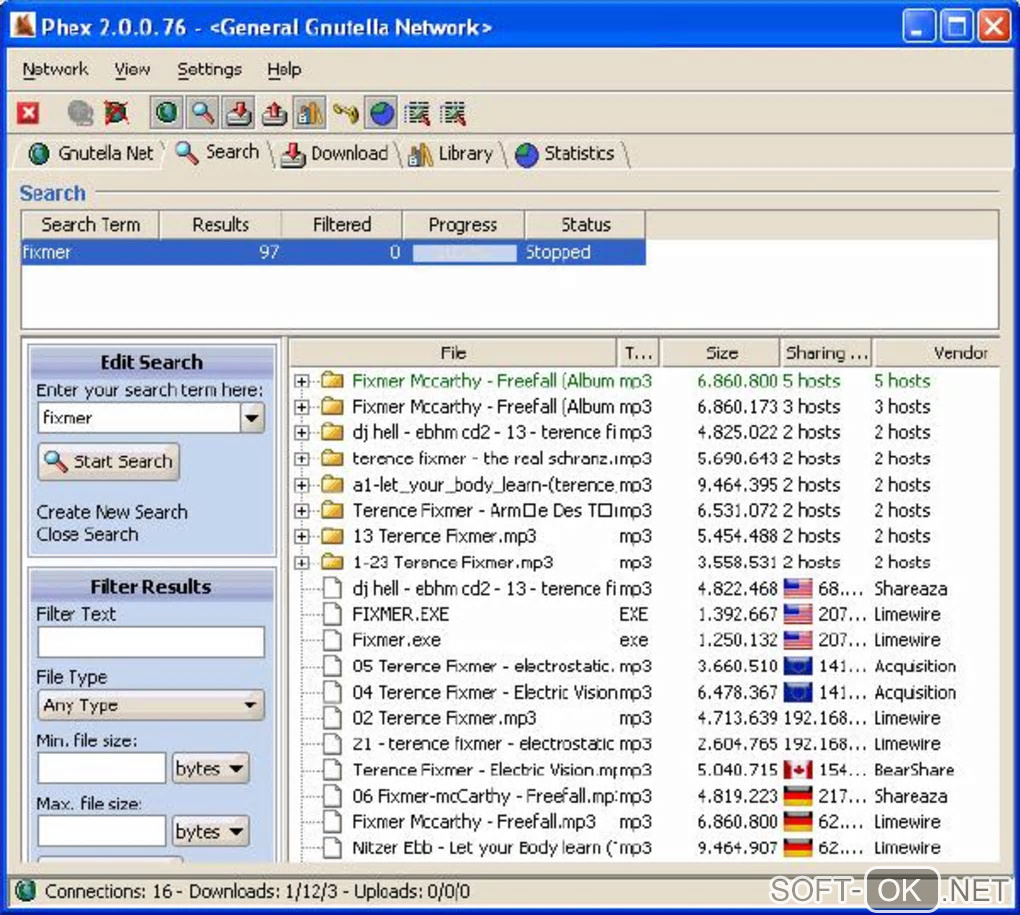Click the Upload toolbar icon
The width and height of the screenshot is (1020, 915).
(x=274, y=114)
